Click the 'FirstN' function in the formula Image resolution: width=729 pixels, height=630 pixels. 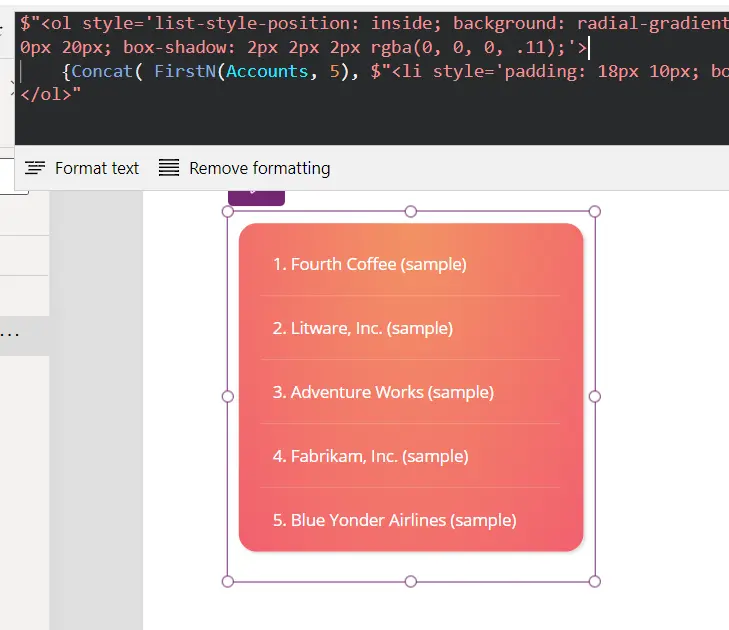click(x=185, y=71)
